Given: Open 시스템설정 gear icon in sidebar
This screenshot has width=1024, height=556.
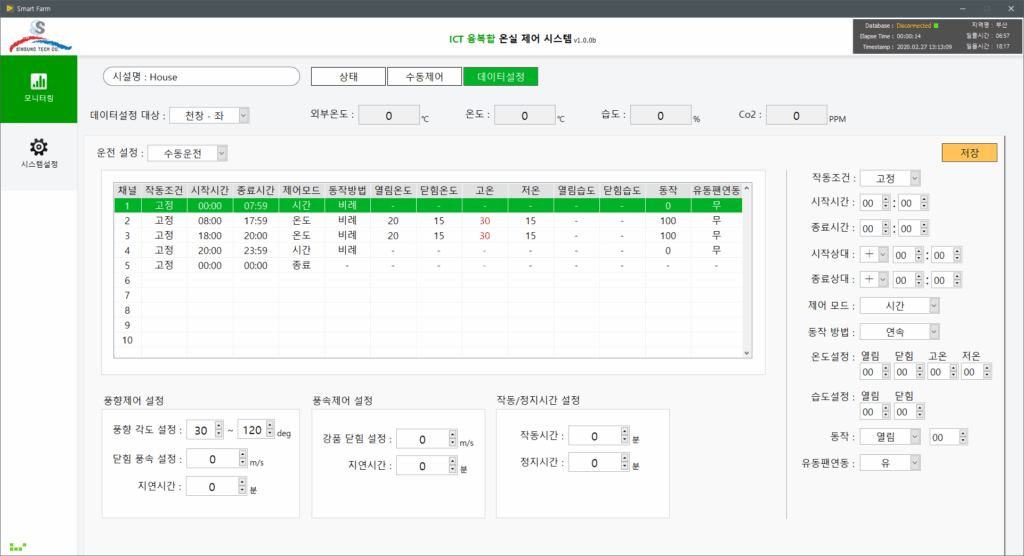Looking at the screenshot, I should [x=38, y=153].
